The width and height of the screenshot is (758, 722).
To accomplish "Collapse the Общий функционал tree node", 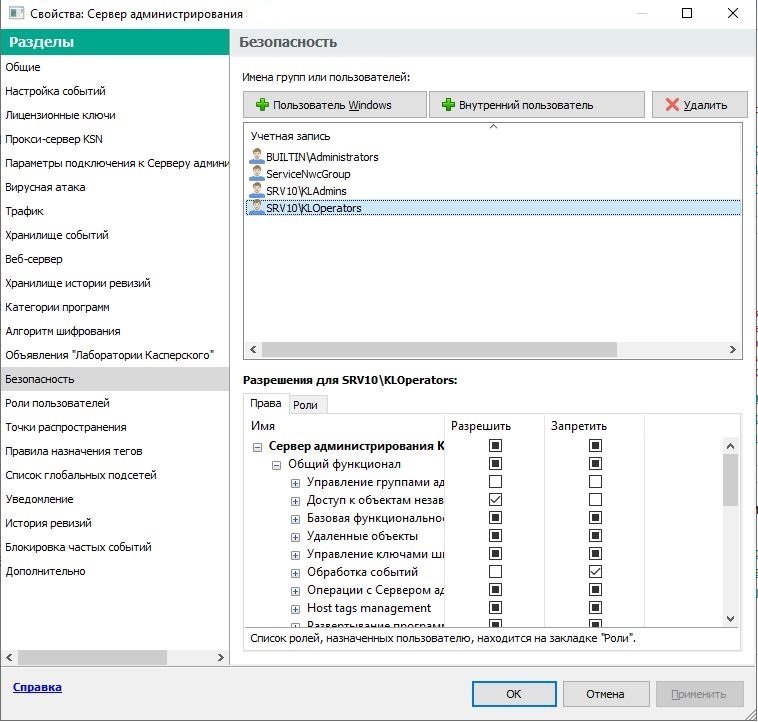I will point(277,464).
